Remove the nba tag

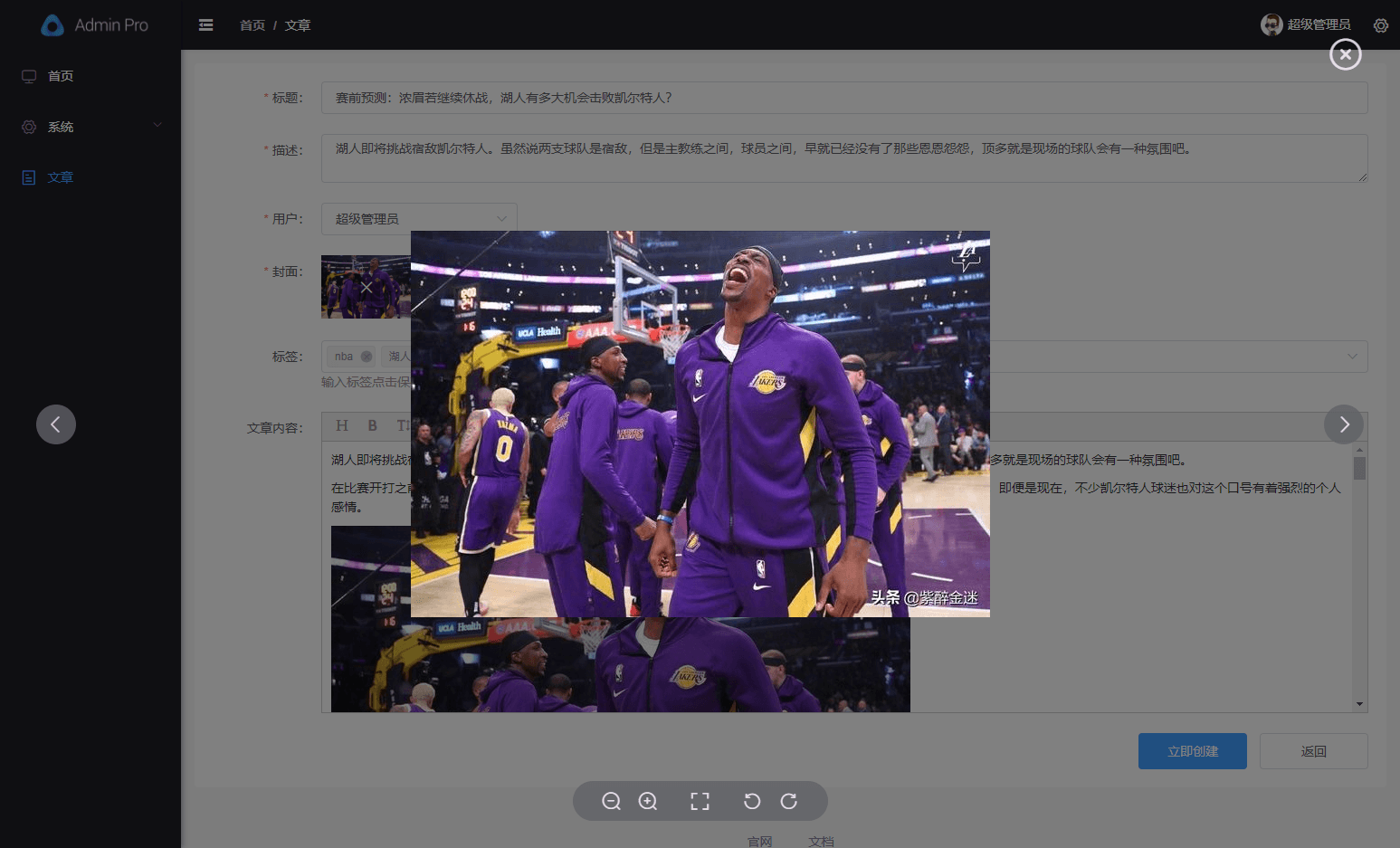[367, 357]
